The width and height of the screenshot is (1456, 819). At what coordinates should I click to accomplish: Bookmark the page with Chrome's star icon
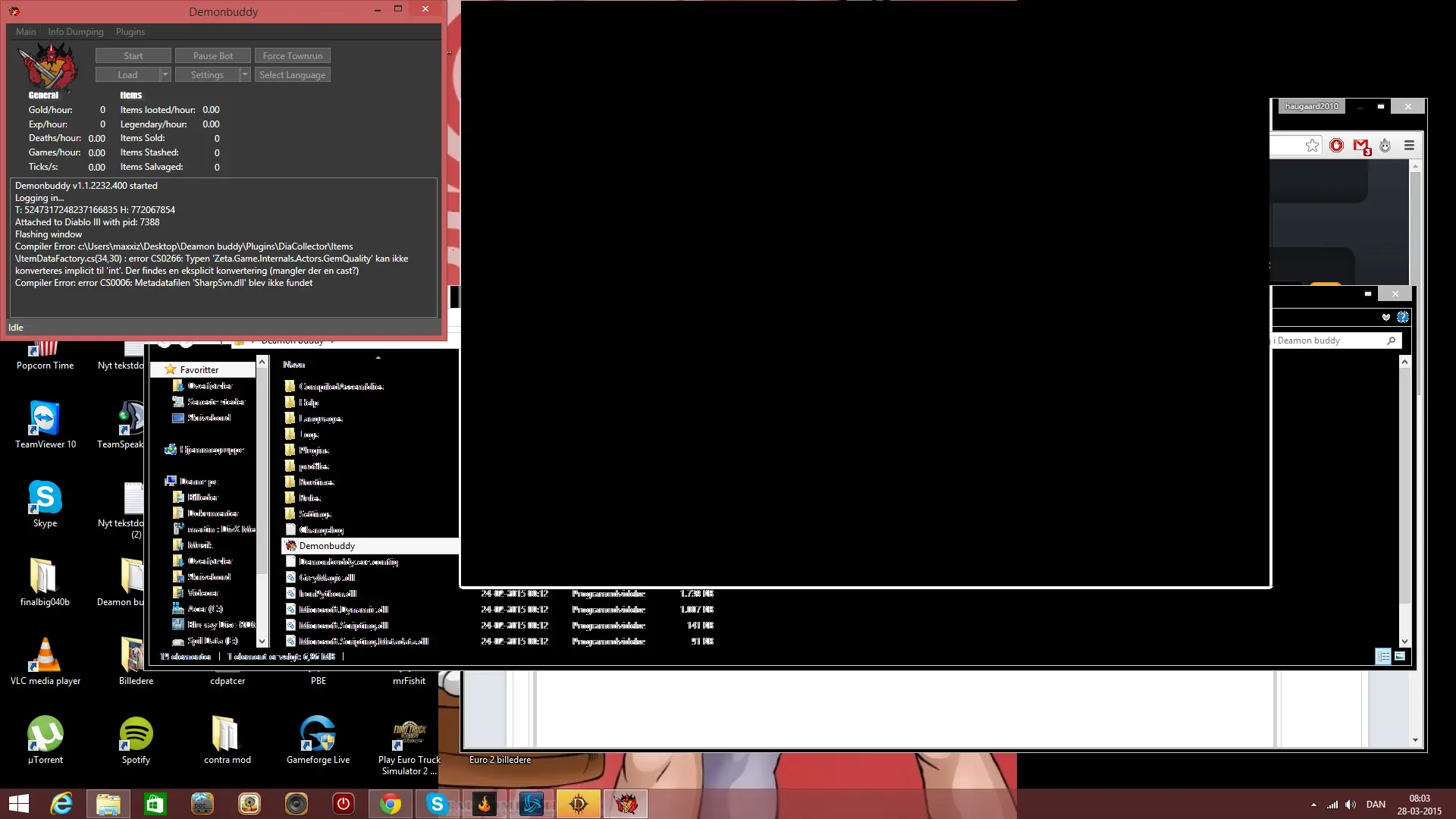point(1312,146)
